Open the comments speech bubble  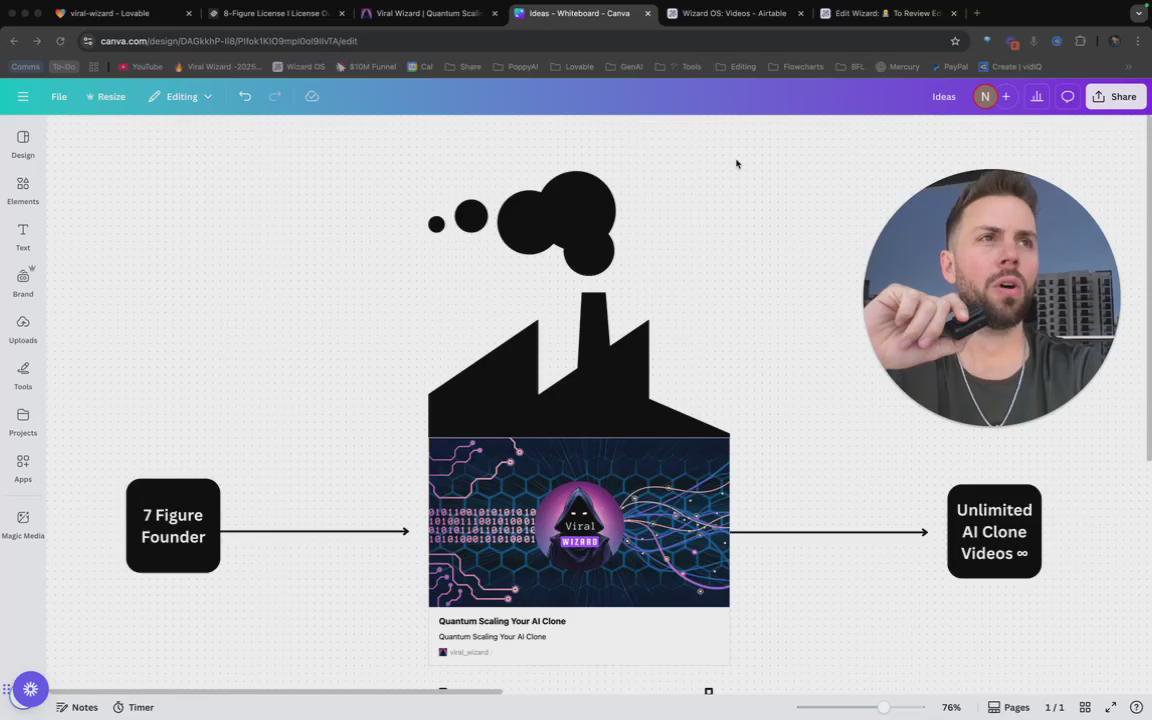[x=1068, y=96]
